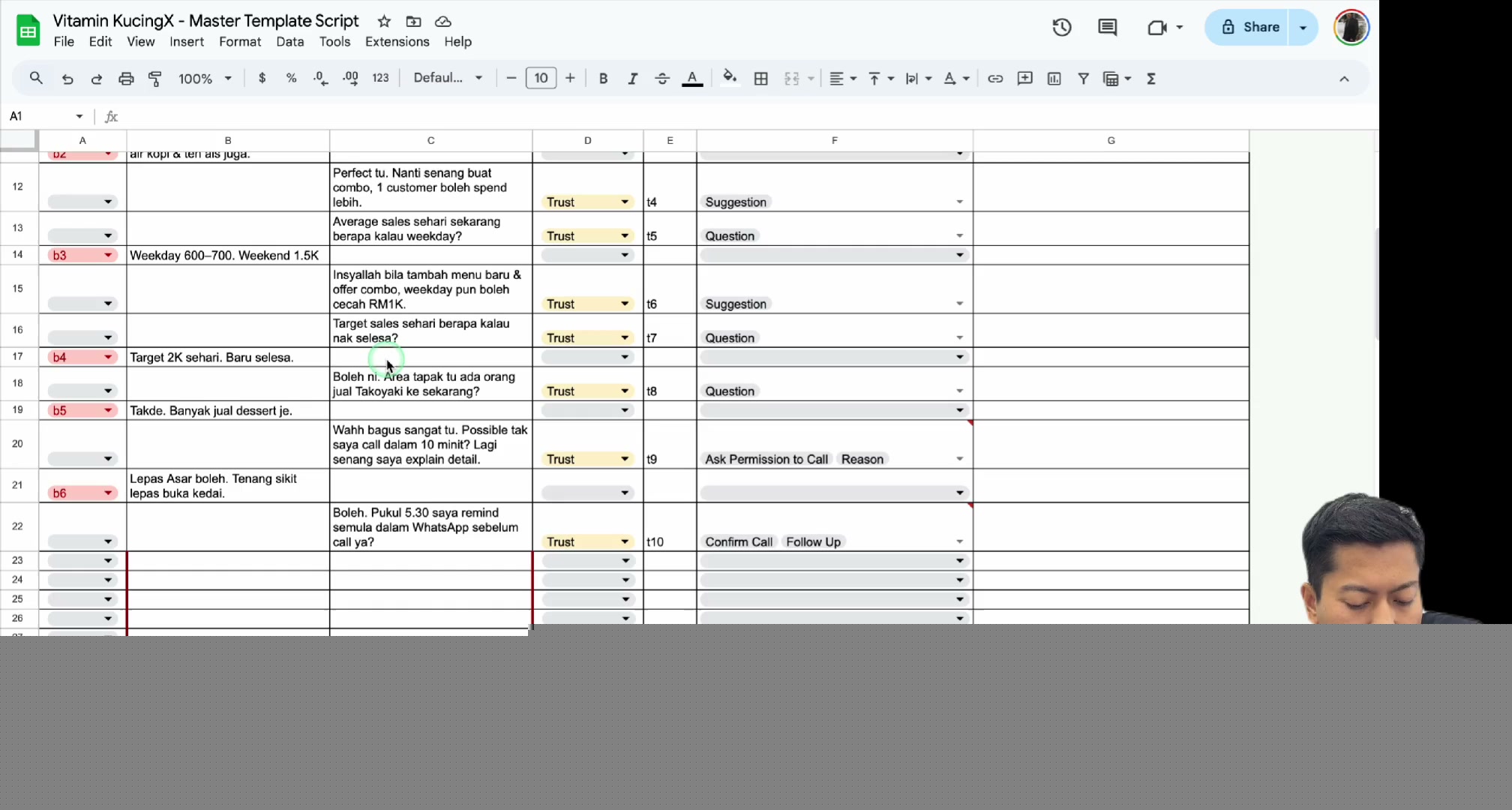Open more number formats 123 button
1512x810 pixels.
[380, 78]
